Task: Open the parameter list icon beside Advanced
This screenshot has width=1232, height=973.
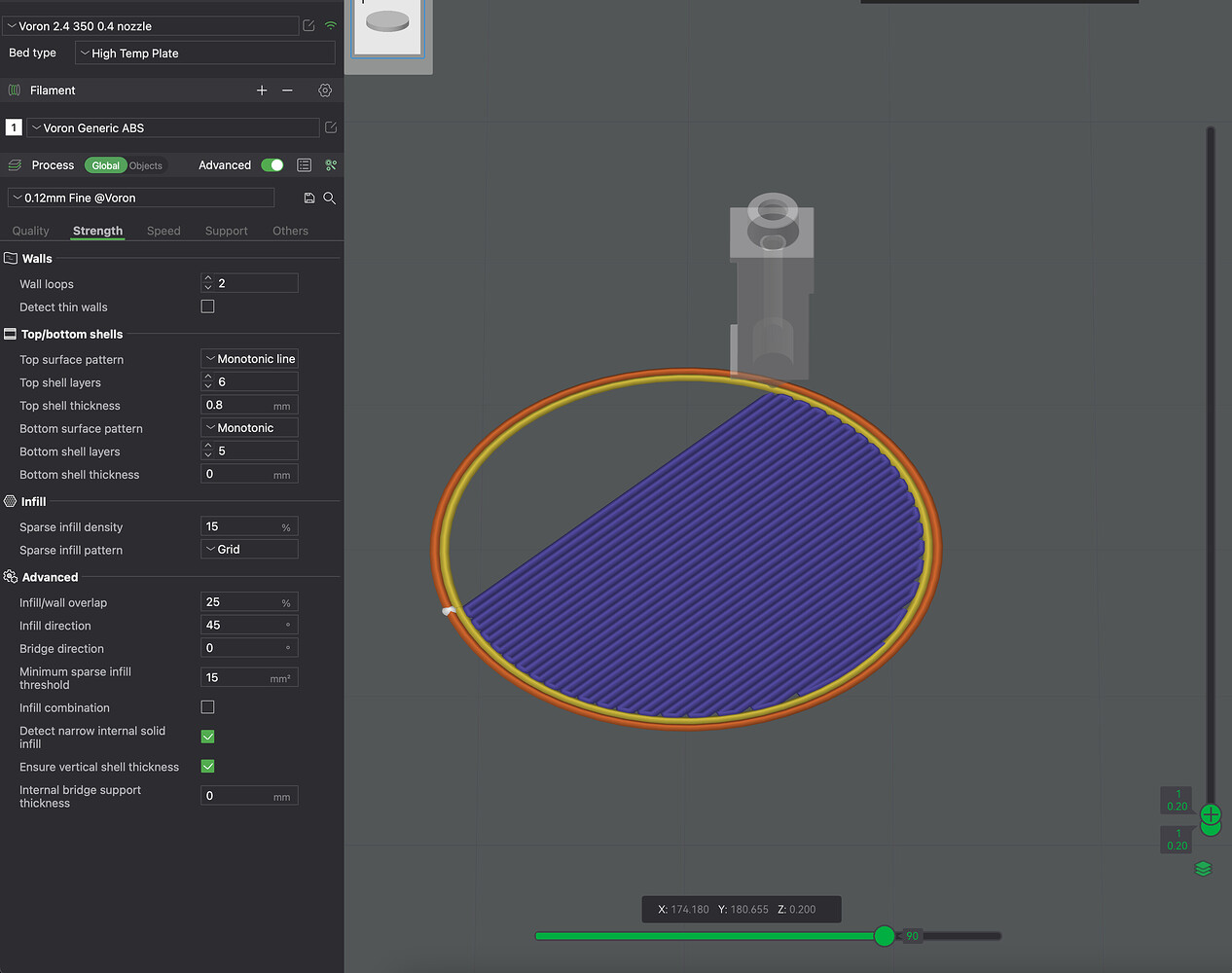Action: pos(305,165)
